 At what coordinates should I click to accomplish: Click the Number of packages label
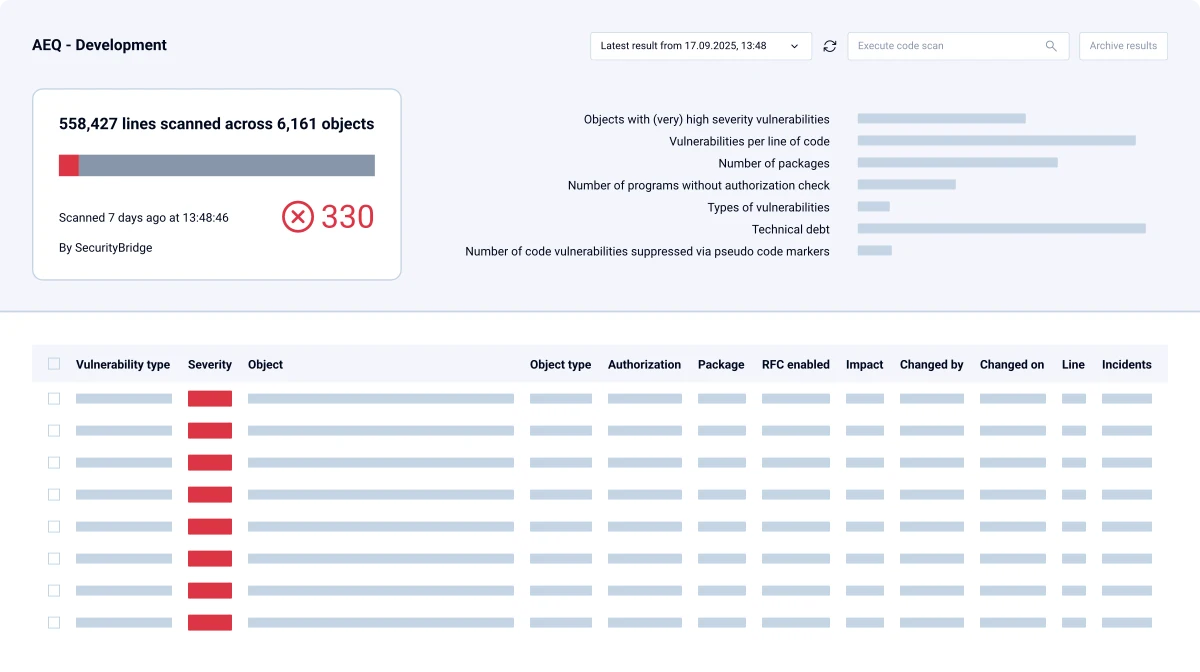point(774,163)
